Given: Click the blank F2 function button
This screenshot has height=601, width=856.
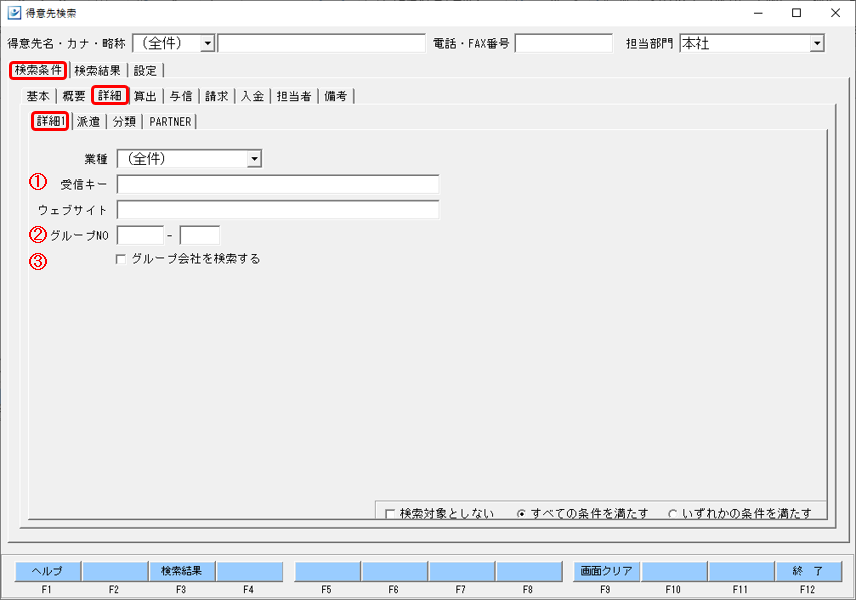Looking at the screenshot, I should click(115, 571).
